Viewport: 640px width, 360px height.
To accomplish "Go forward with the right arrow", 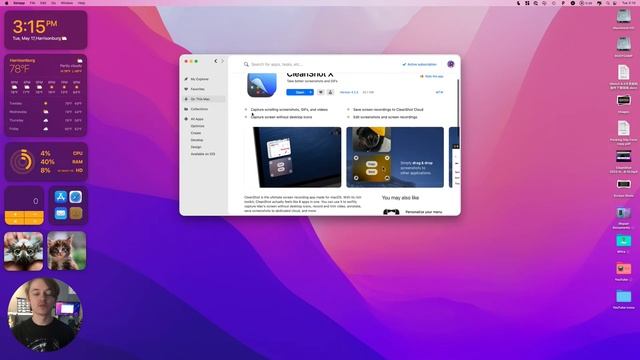I will click(222, 61).
